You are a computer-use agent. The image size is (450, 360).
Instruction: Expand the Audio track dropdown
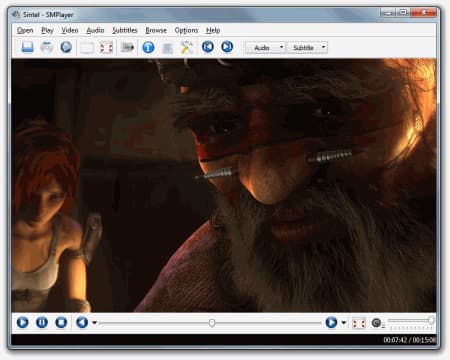tap(266, 48)
